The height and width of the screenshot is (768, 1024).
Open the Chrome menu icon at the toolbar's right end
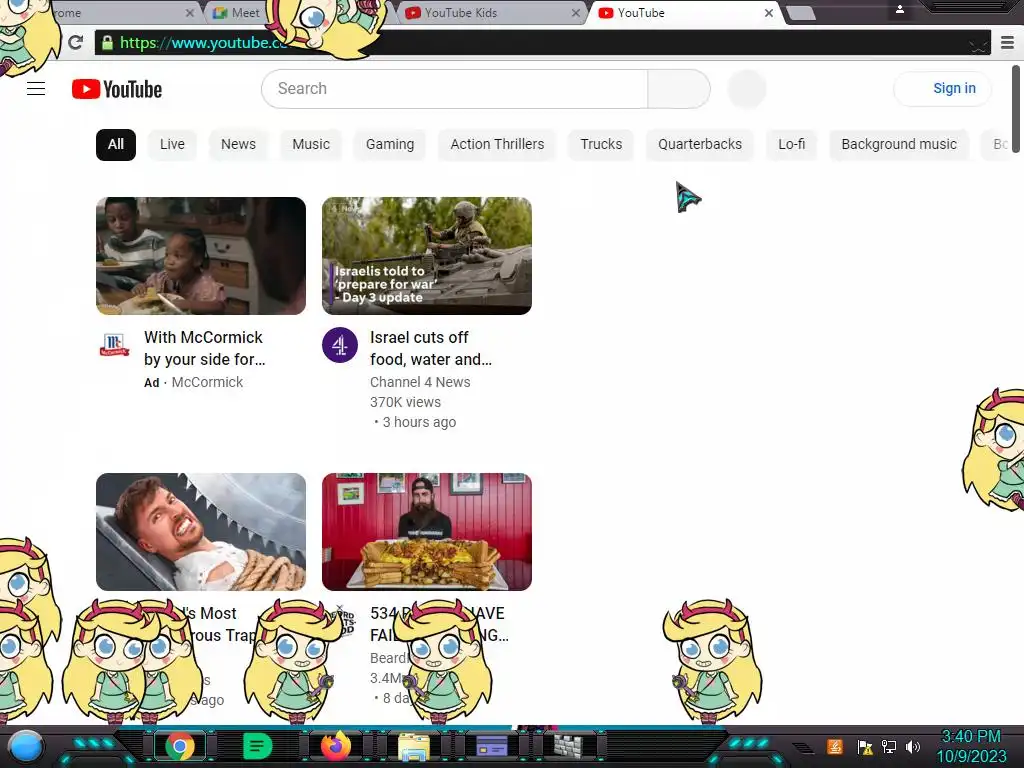coord(1007,43)
